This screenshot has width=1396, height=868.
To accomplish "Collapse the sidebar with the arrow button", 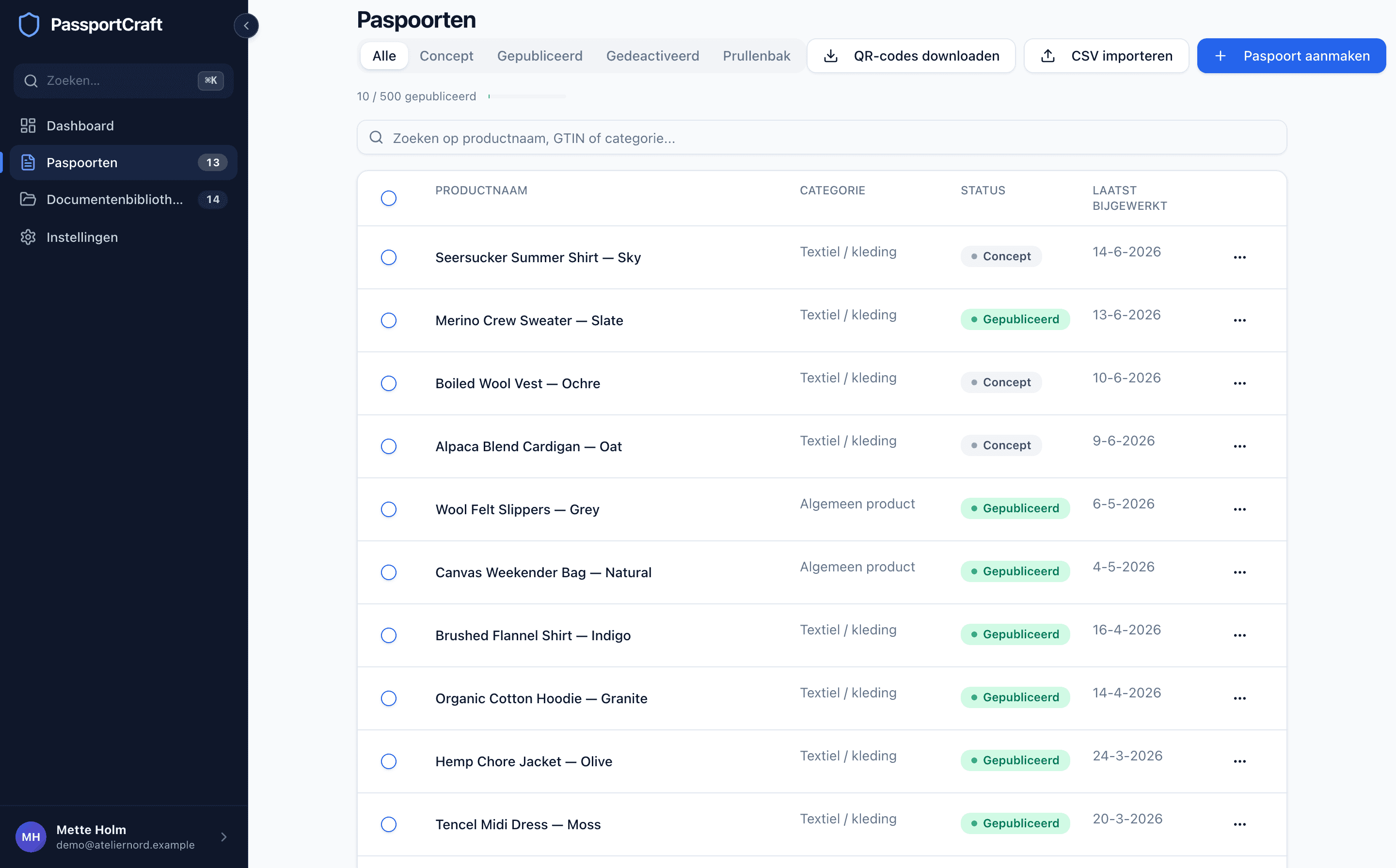I will pyautogui.click(x=246, y=25).
